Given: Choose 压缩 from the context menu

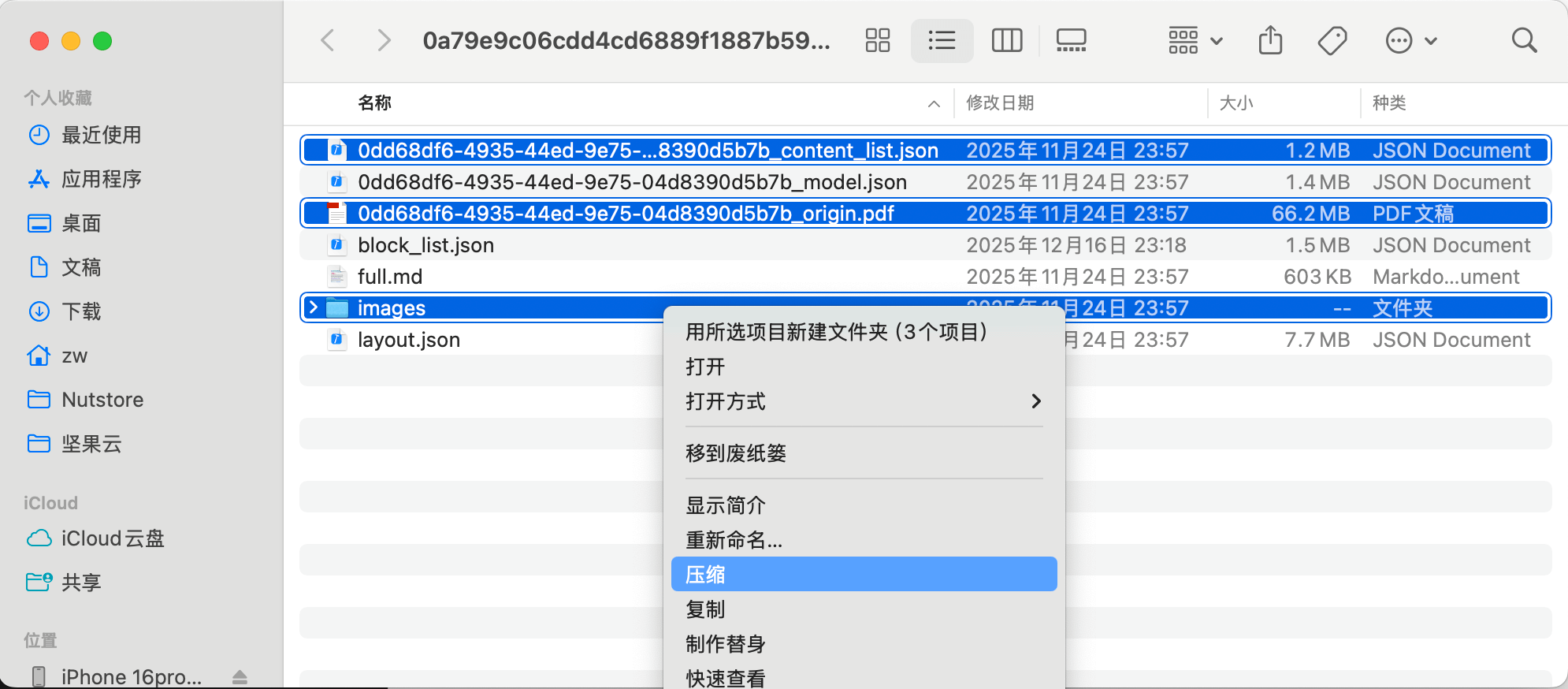Looking at the screenshot, I should [864, 575].
